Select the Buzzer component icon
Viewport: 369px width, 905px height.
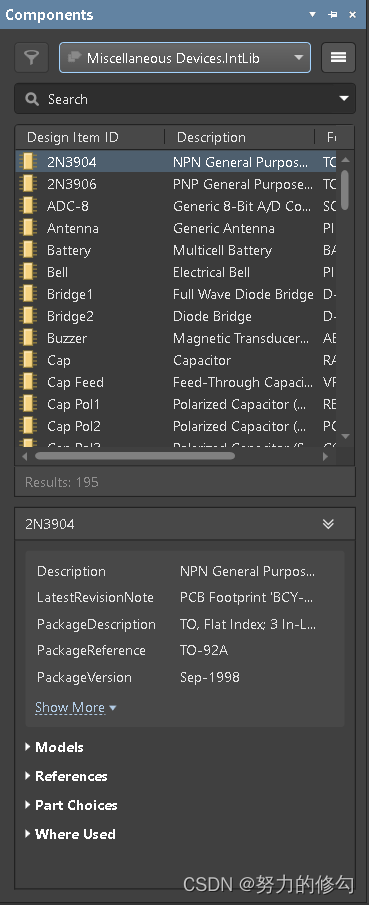28,338
